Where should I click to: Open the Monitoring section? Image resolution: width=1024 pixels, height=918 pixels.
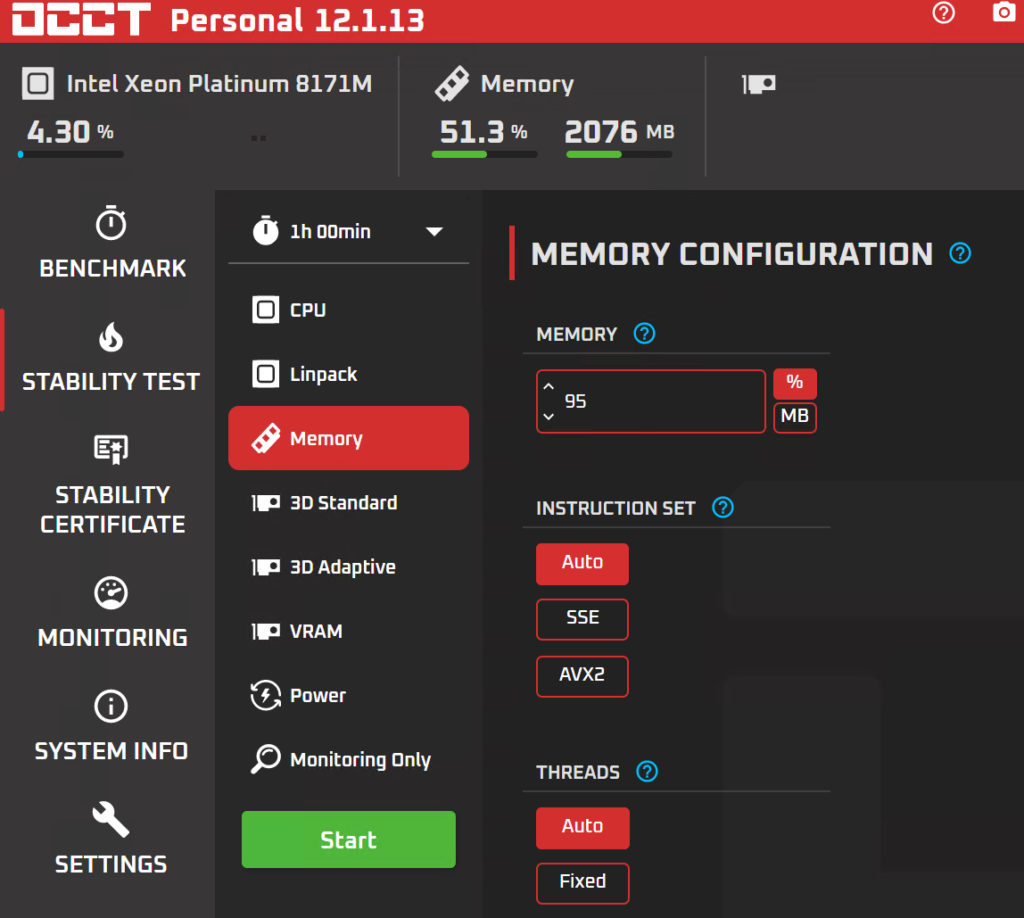click(x=112, y=613)
